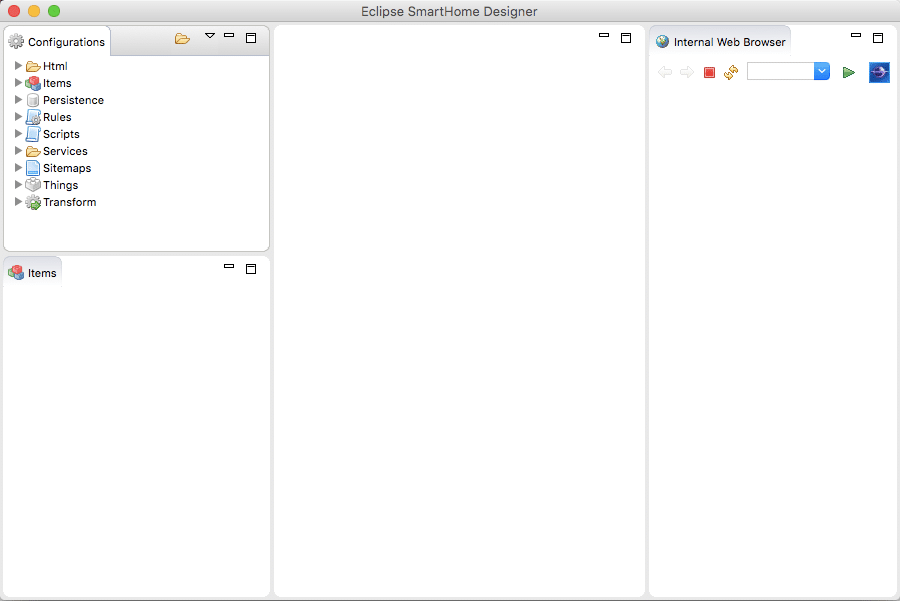The image size is (900, 601).
Task: Click the red Stop loading icon
Action: [709, 72]
